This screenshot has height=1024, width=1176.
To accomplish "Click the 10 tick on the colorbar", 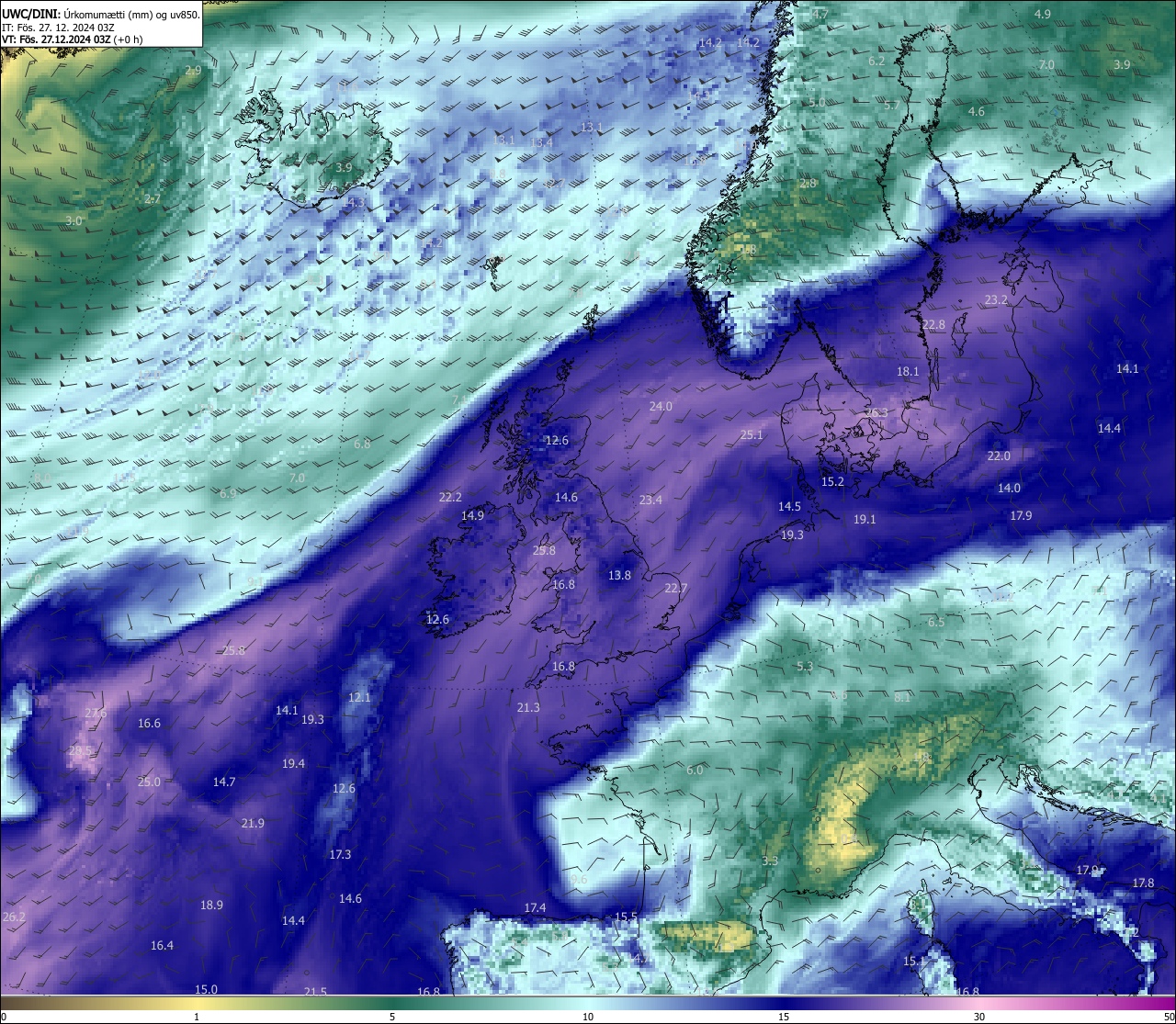I will (588, 1017).
